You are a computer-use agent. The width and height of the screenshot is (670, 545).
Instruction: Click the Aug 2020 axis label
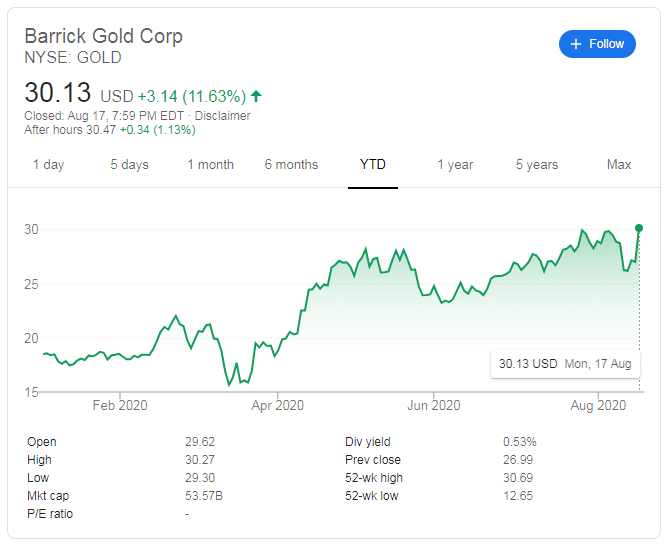(598, 405)
